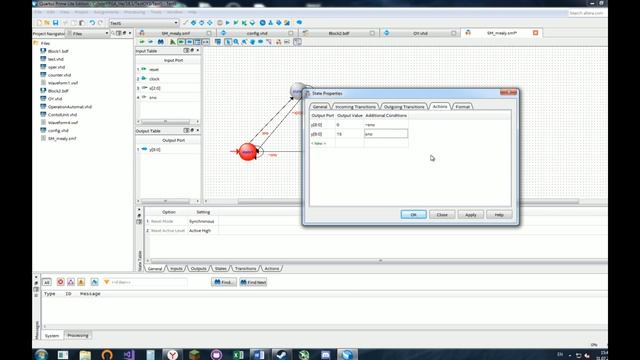Switch to the Transitions tab in State Table

[x=245, y=269]
